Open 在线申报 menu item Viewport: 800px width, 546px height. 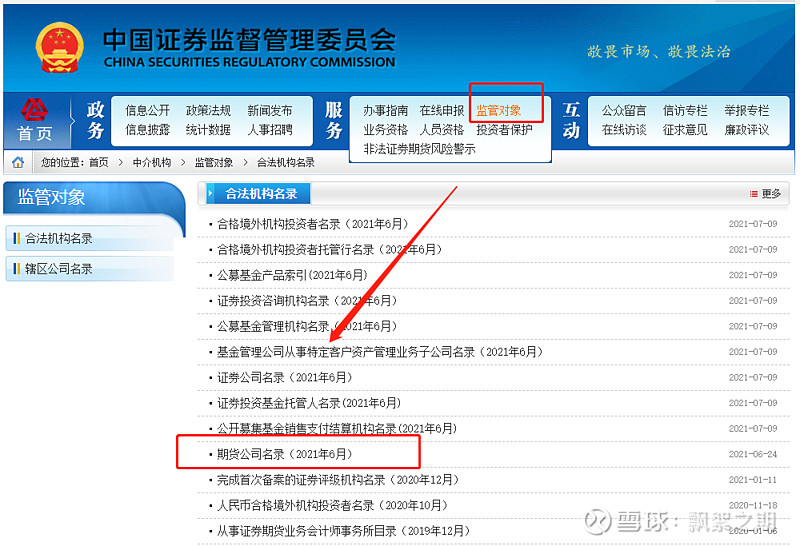click(x=442, y=110)
